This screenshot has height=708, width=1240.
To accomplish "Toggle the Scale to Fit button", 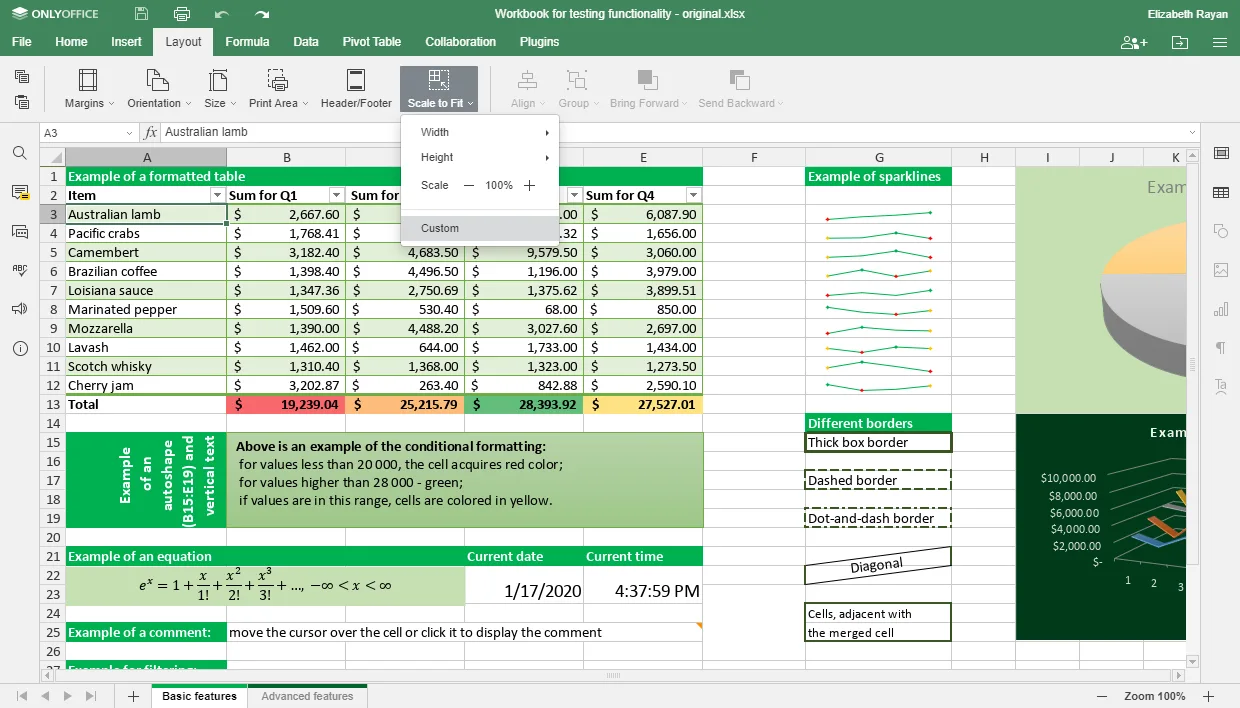I will point(439,89).
